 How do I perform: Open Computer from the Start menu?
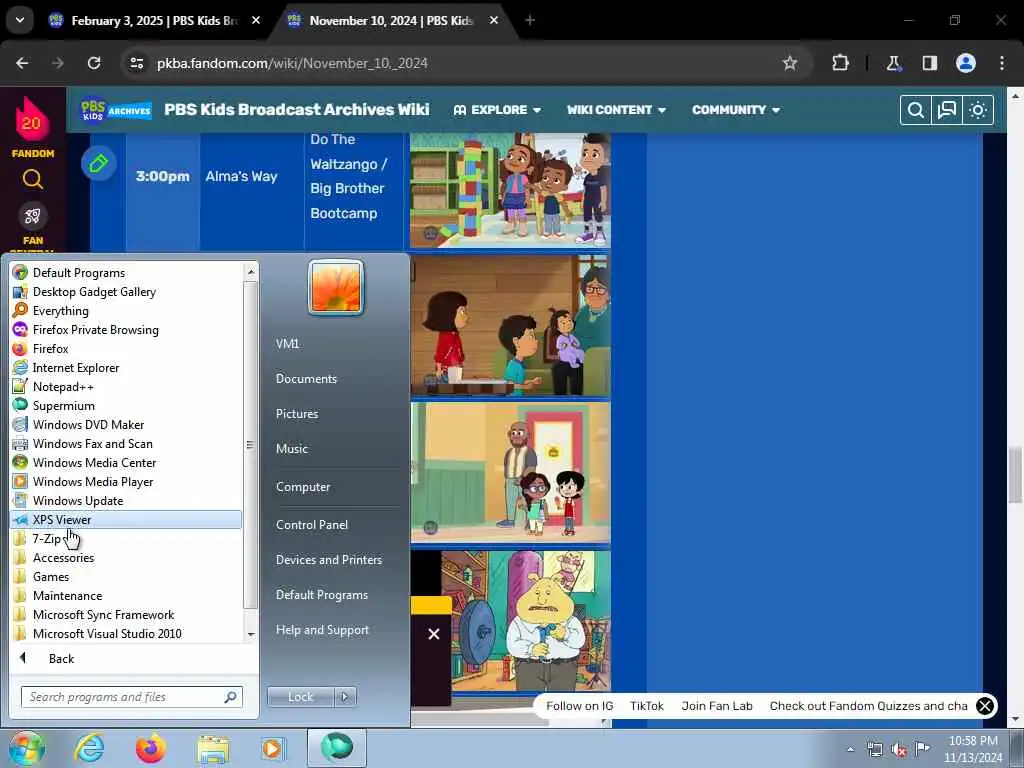[x=303, y=487]
